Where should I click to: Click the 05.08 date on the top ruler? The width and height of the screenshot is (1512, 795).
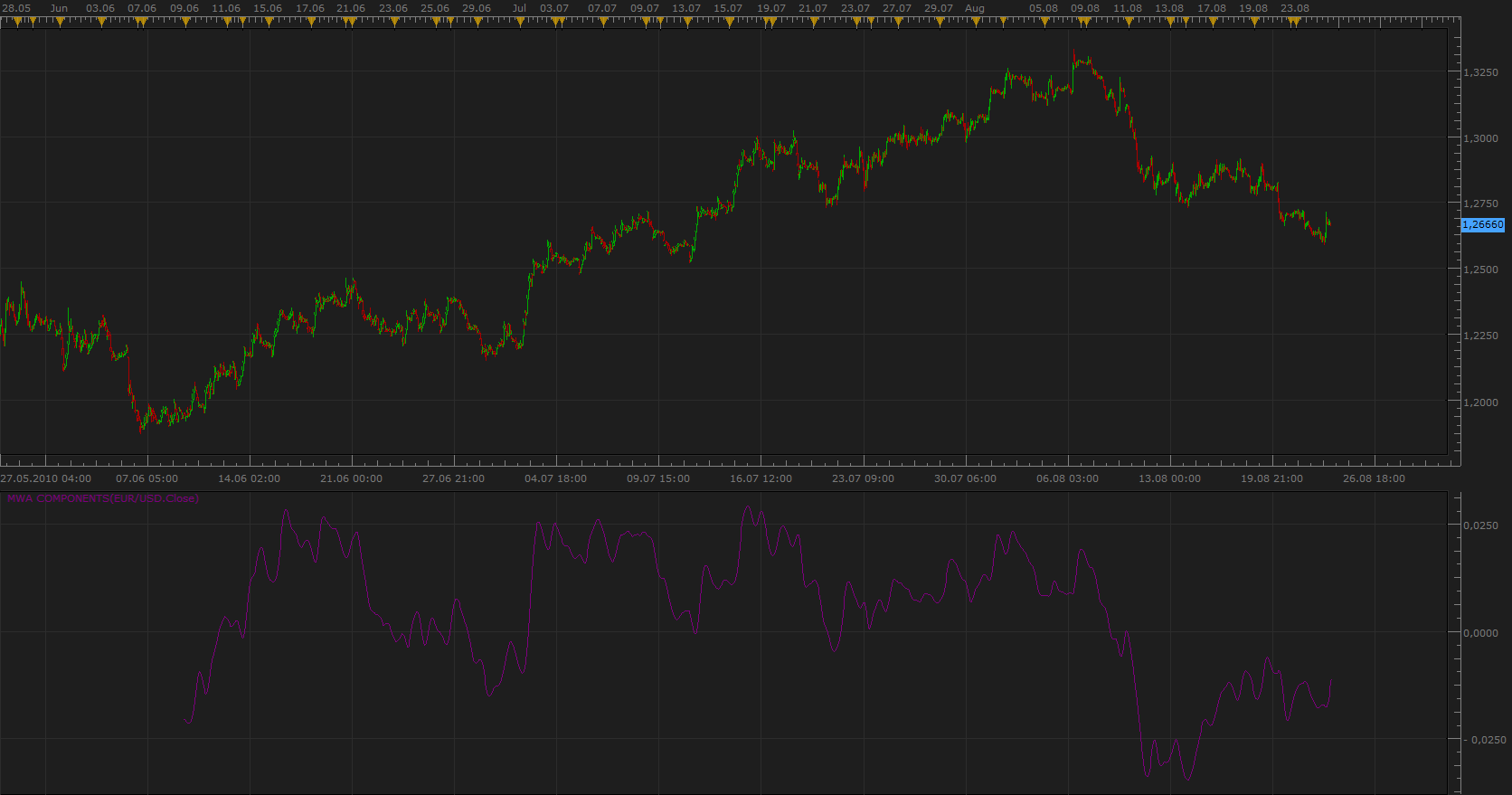click(x=1044, y=8)
